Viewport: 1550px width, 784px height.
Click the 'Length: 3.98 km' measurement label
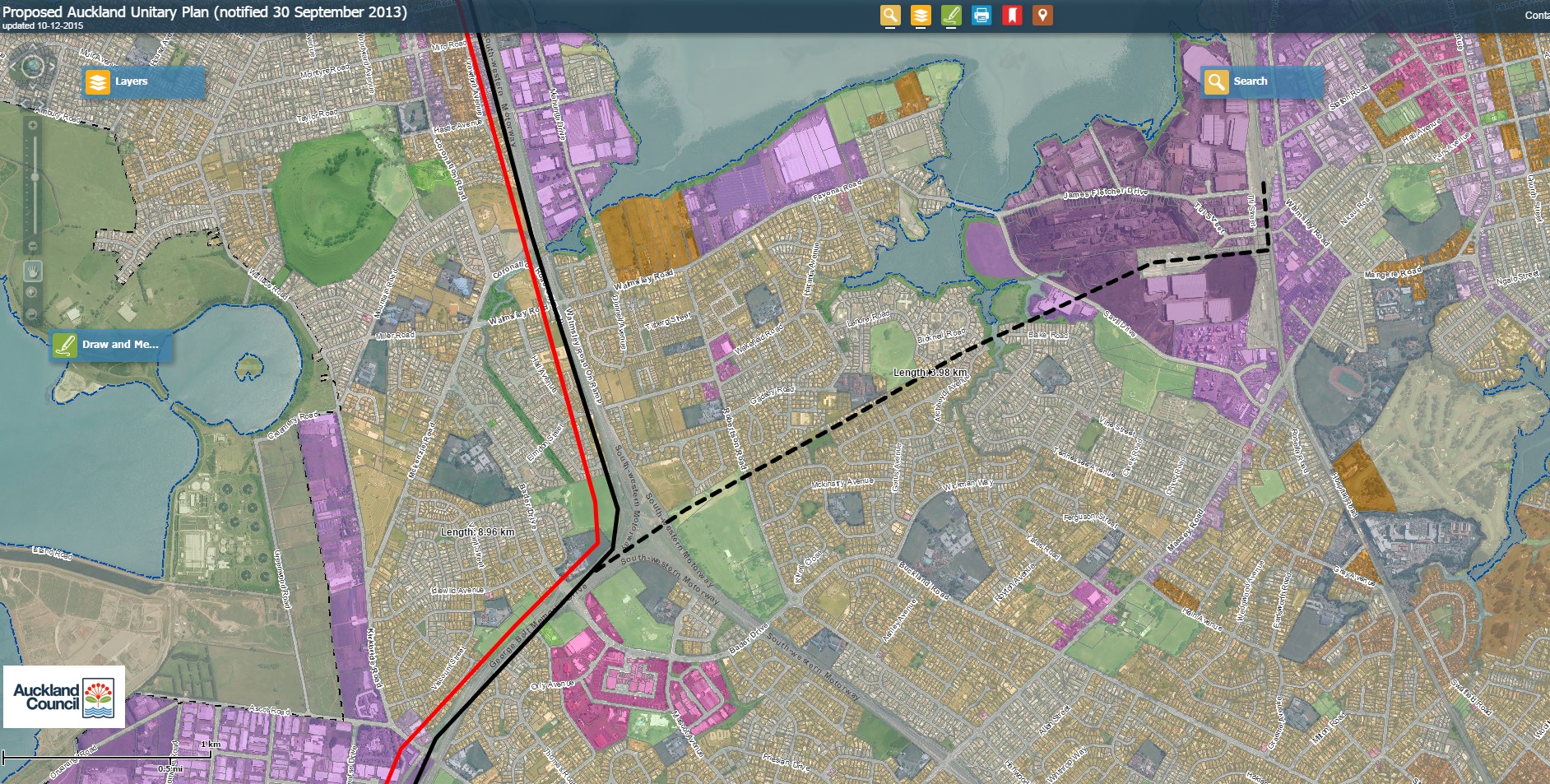pos(930,373)
